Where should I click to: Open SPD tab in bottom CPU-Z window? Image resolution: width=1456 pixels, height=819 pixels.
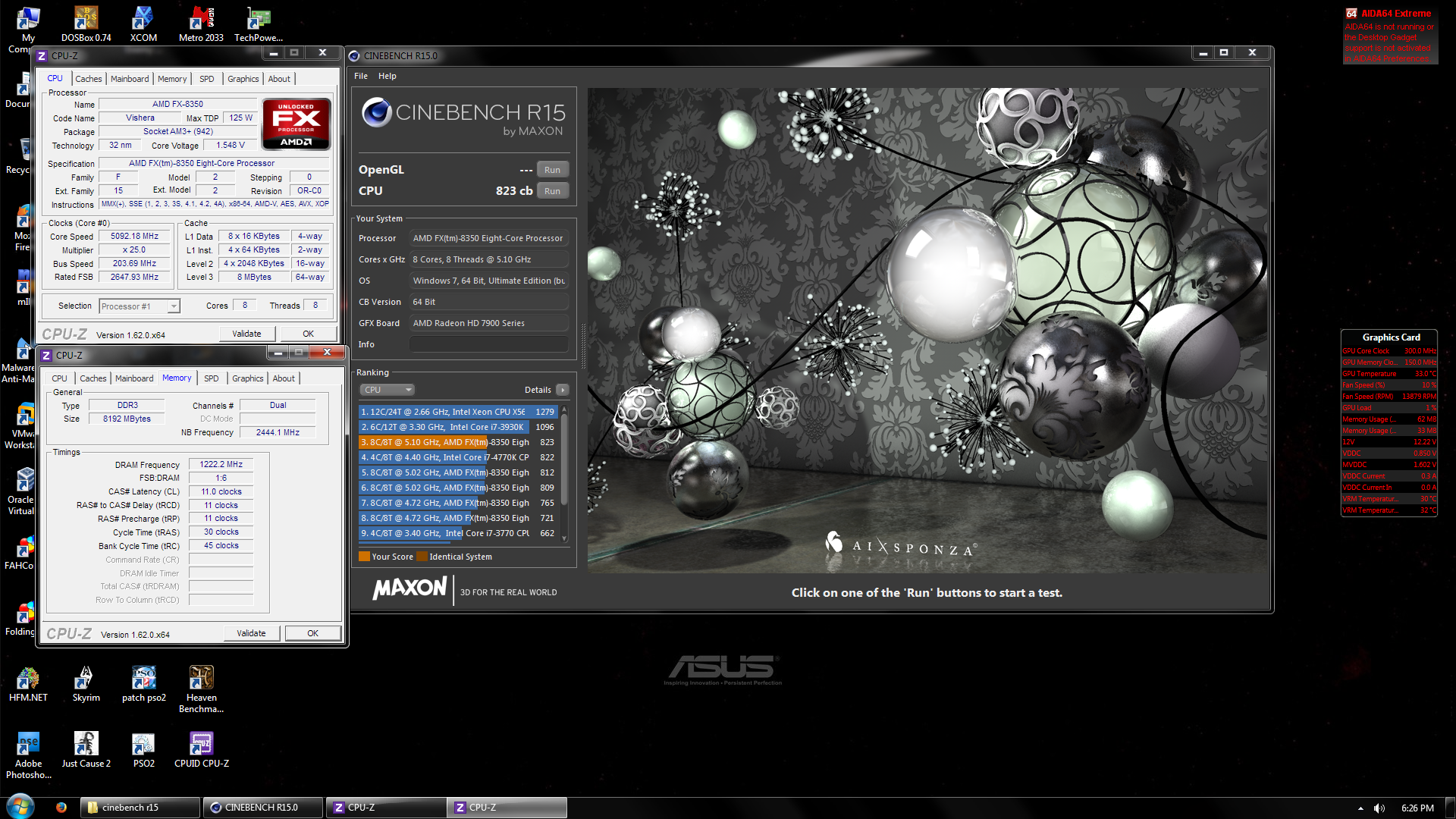(211, 378)
